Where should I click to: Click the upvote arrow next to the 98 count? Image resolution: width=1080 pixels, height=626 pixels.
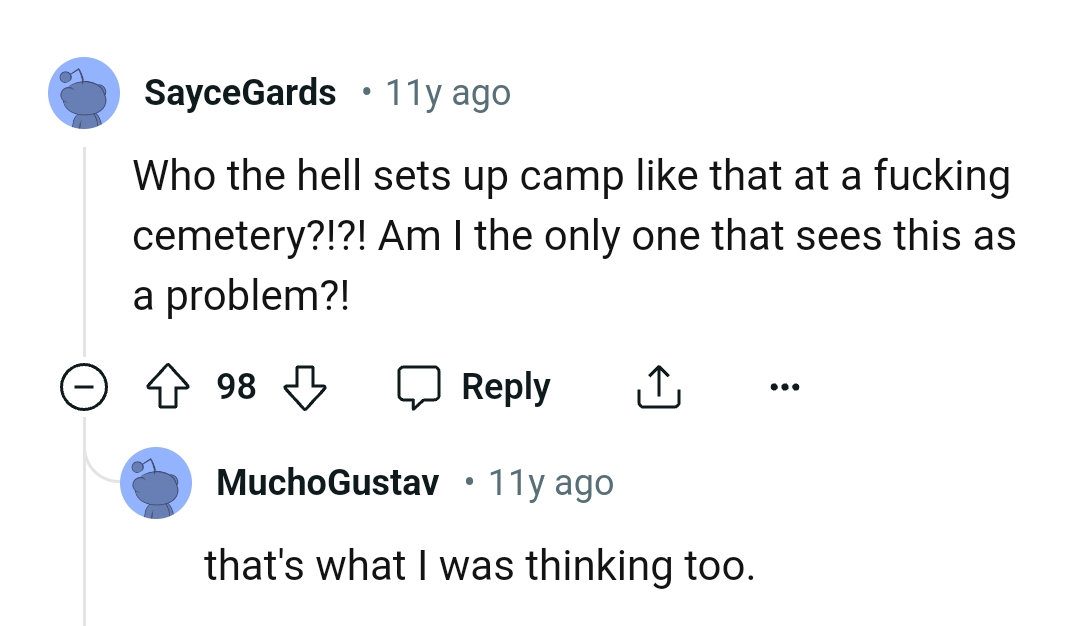click(x=168, y=386)
